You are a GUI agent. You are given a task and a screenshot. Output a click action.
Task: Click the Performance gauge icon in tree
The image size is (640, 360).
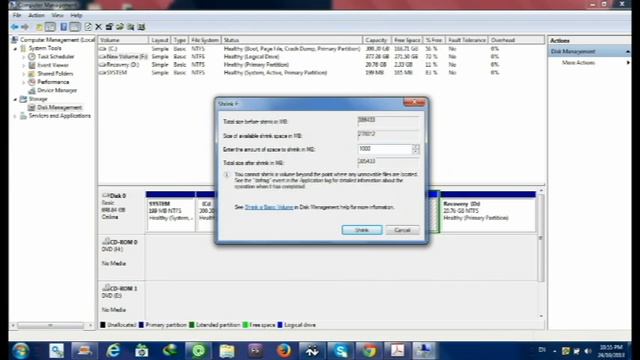pyautogui.click(x=32, y=82)
